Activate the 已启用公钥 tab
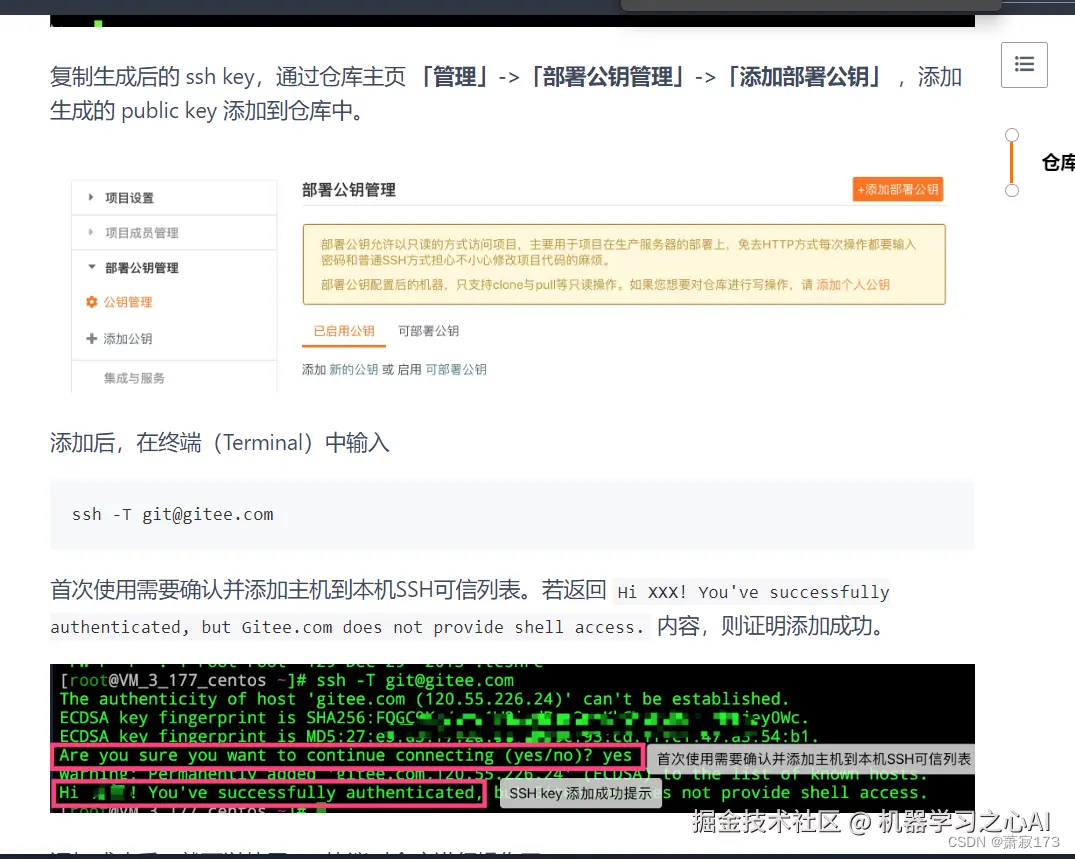The height and width of the screenshot is (859, 1075). (x=343, y=329)
